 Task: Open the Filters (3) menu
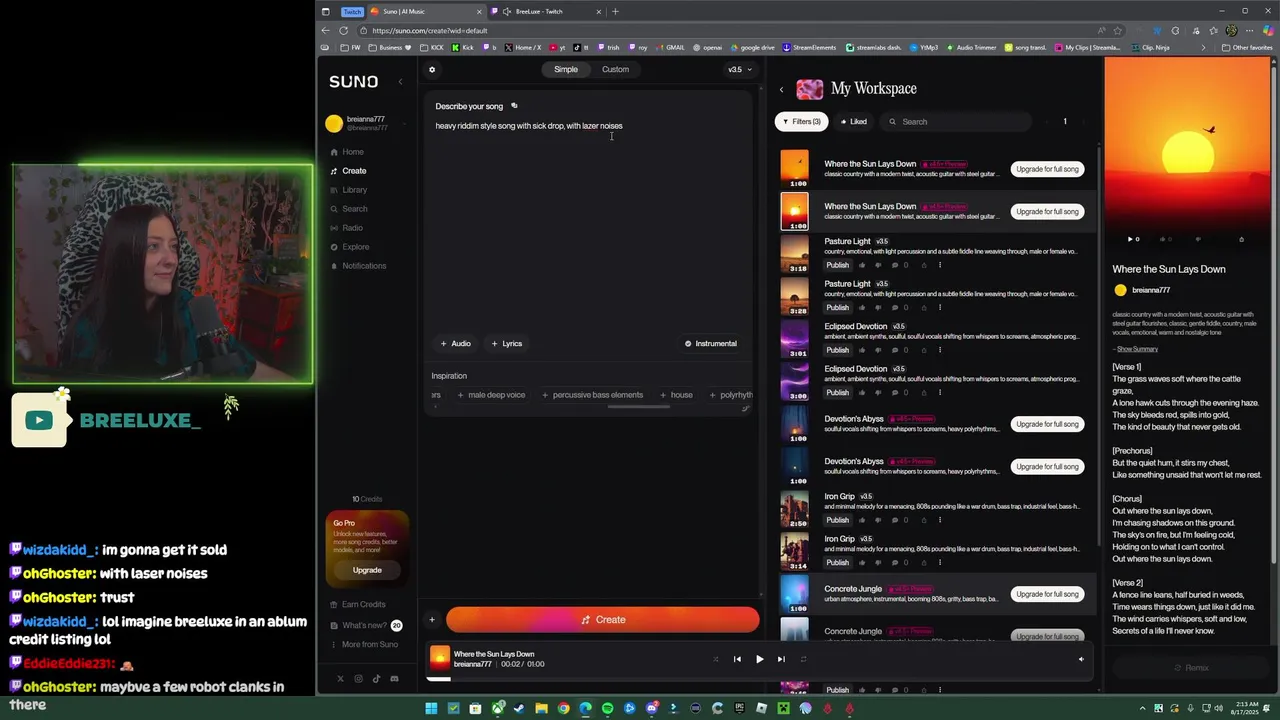pos(801,122)
